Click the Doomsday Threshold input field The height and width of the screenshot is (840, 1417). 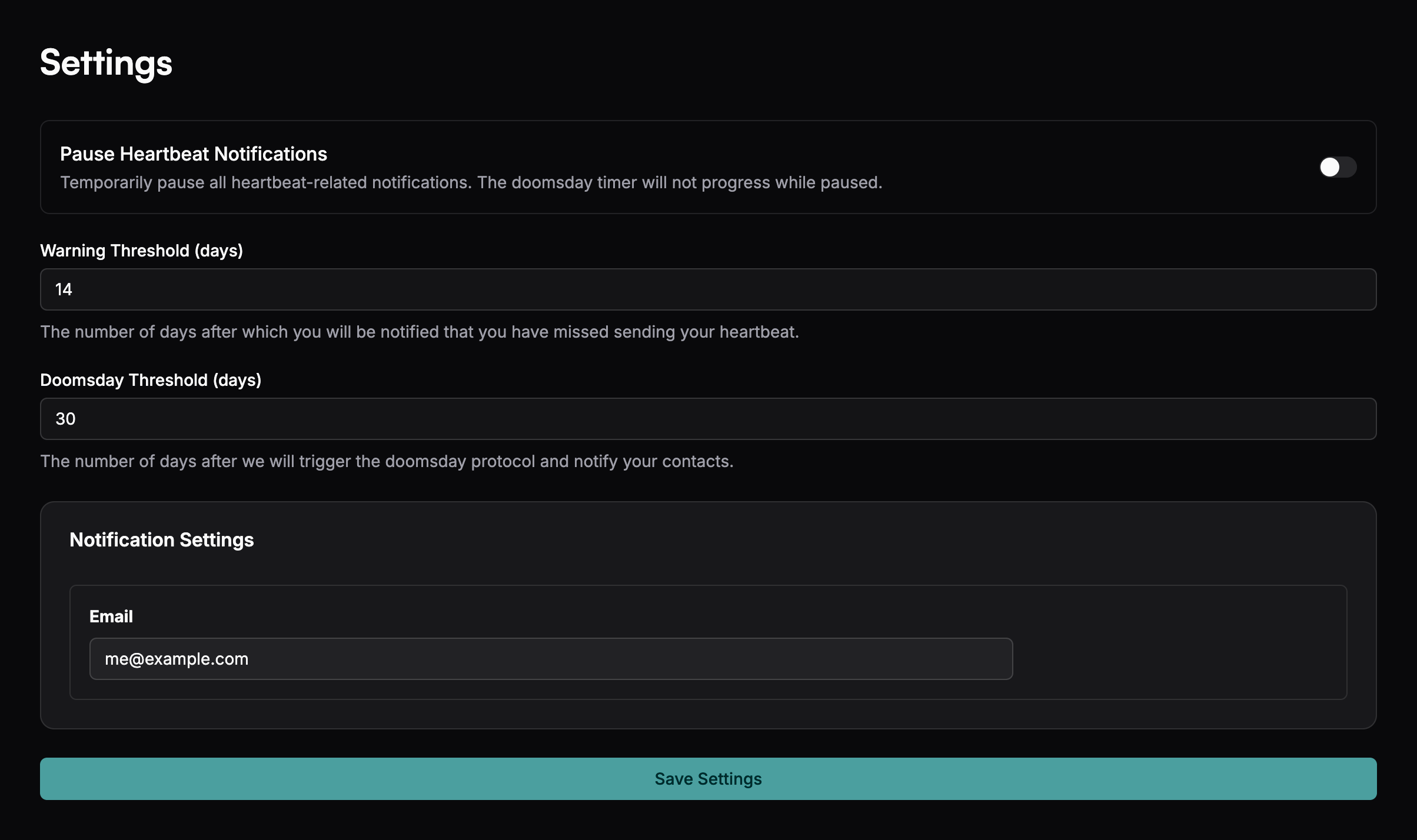pos(708,419)
